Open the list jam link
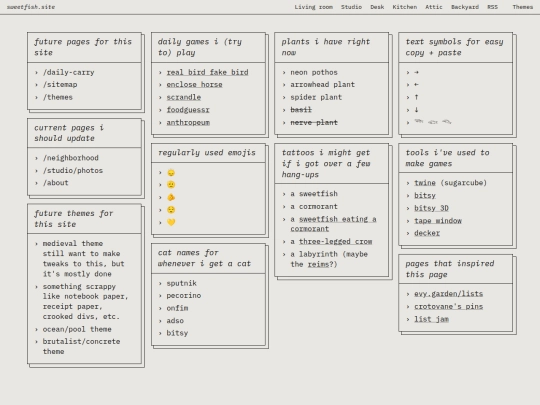Image resolution: width=540 pixels, height=405 pixels. 431,319
